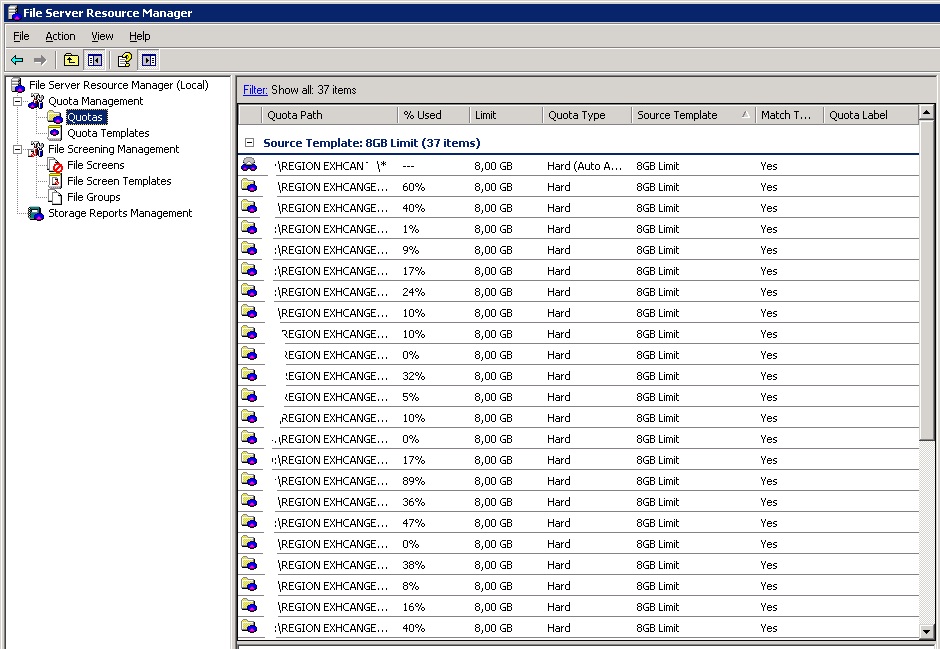Viewport: 940px width, 649px height.
Task: Click the 36% used value
Action: pyautogui.click(x=414, y=502)
